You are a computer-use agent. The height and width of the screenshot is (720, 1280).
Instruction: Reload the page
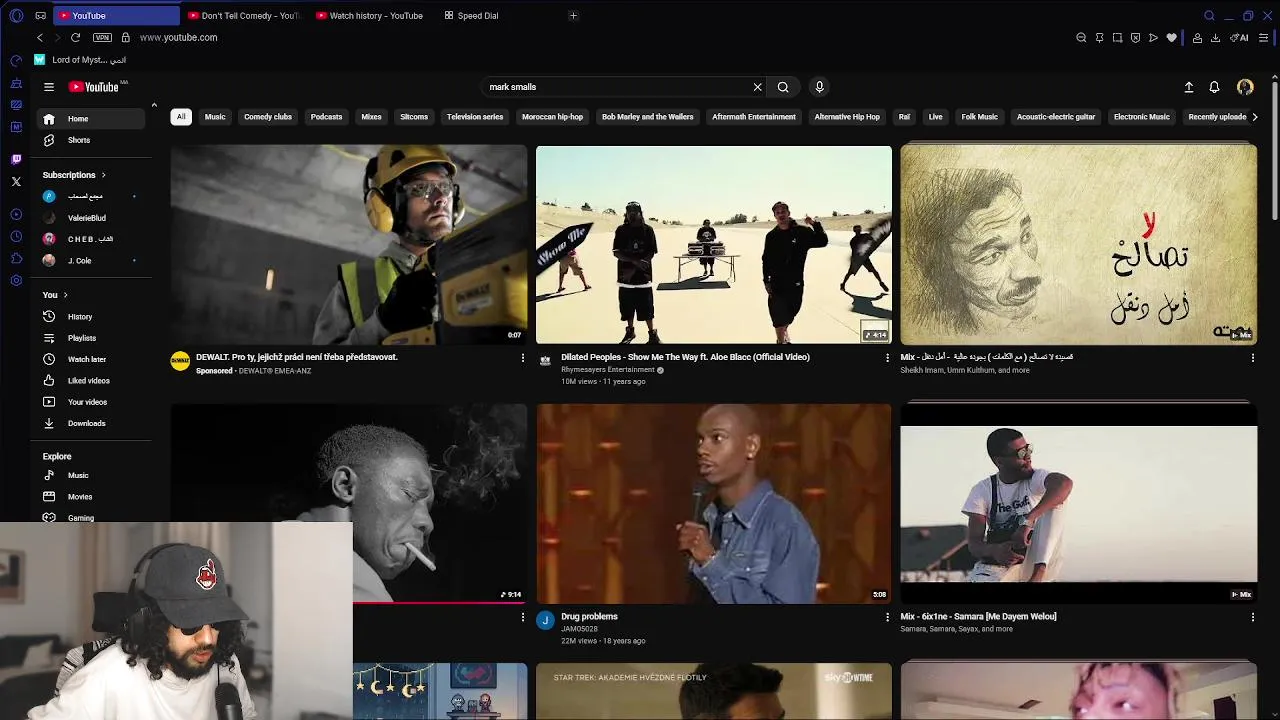coord(75,38)
